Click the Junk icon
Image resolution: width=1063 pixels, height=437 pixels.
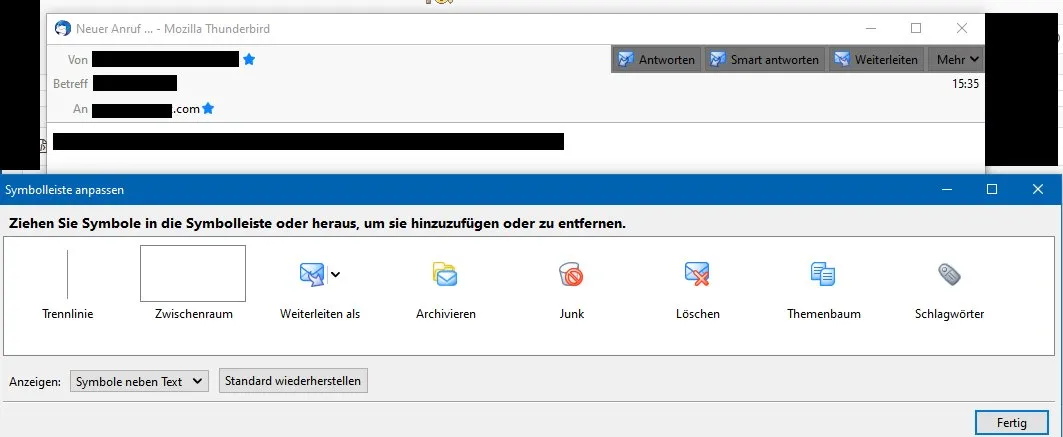pyautogui.click(x=571, y=274)
